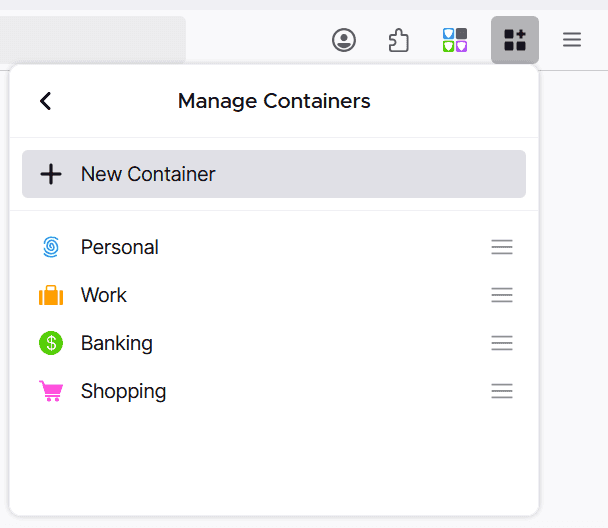
Task: Click the pink Shopping cart icon
Action: [51, 391]
